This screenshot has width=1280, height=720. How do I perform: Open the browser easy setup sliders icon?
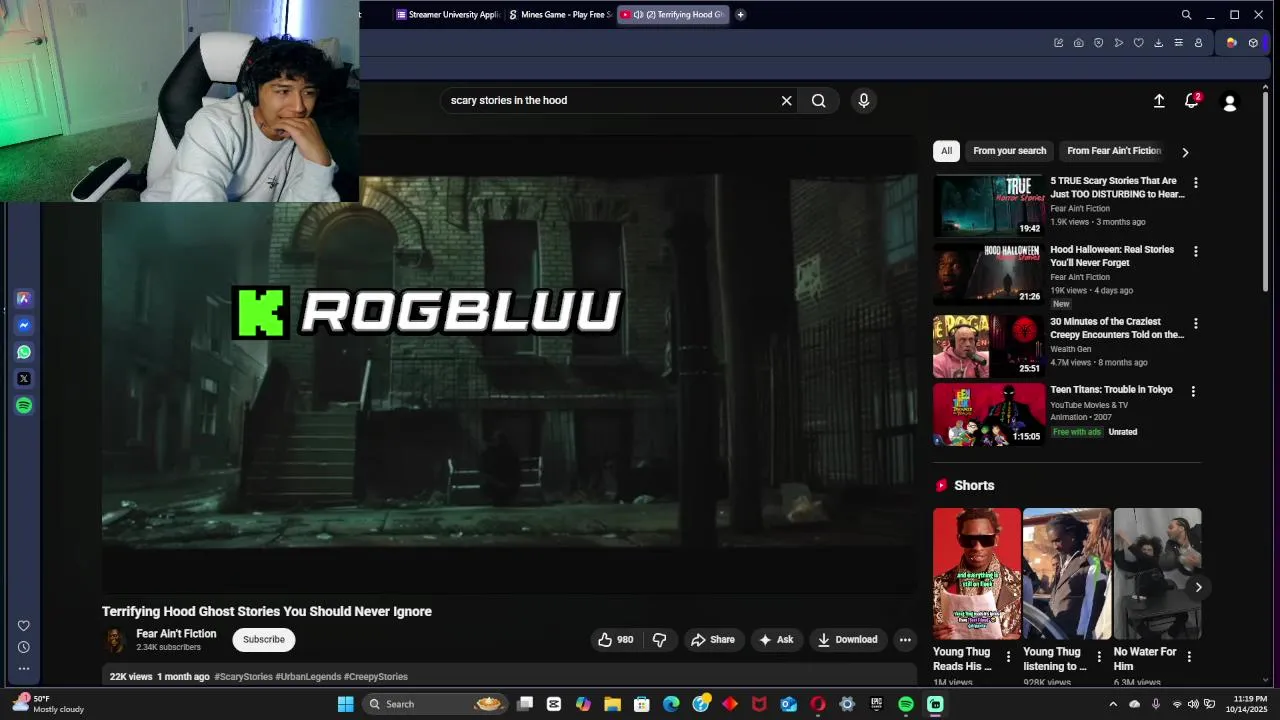[1178, 43]
